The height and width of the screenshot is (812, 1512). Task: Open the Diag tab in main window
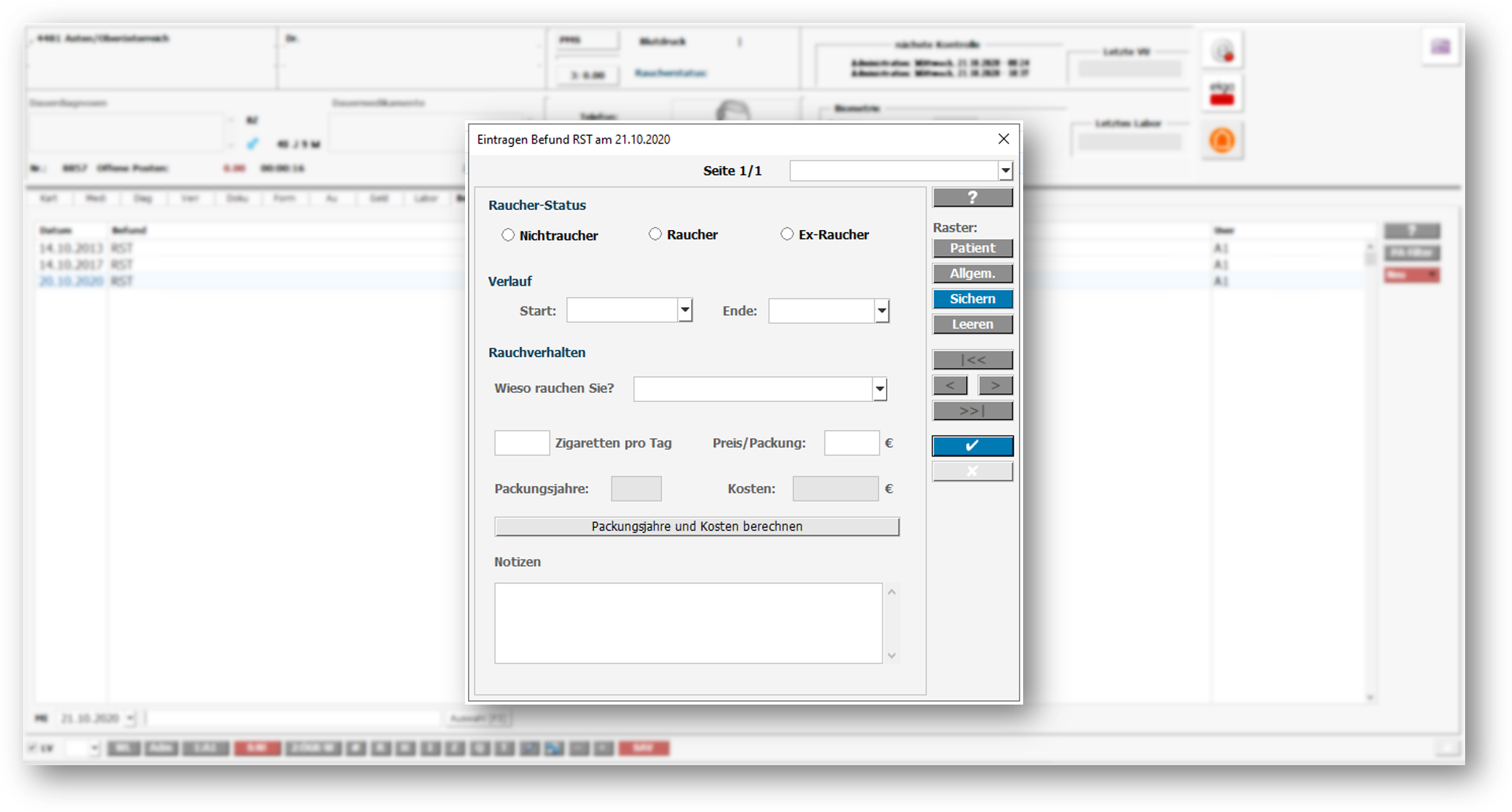click(143, 198)
